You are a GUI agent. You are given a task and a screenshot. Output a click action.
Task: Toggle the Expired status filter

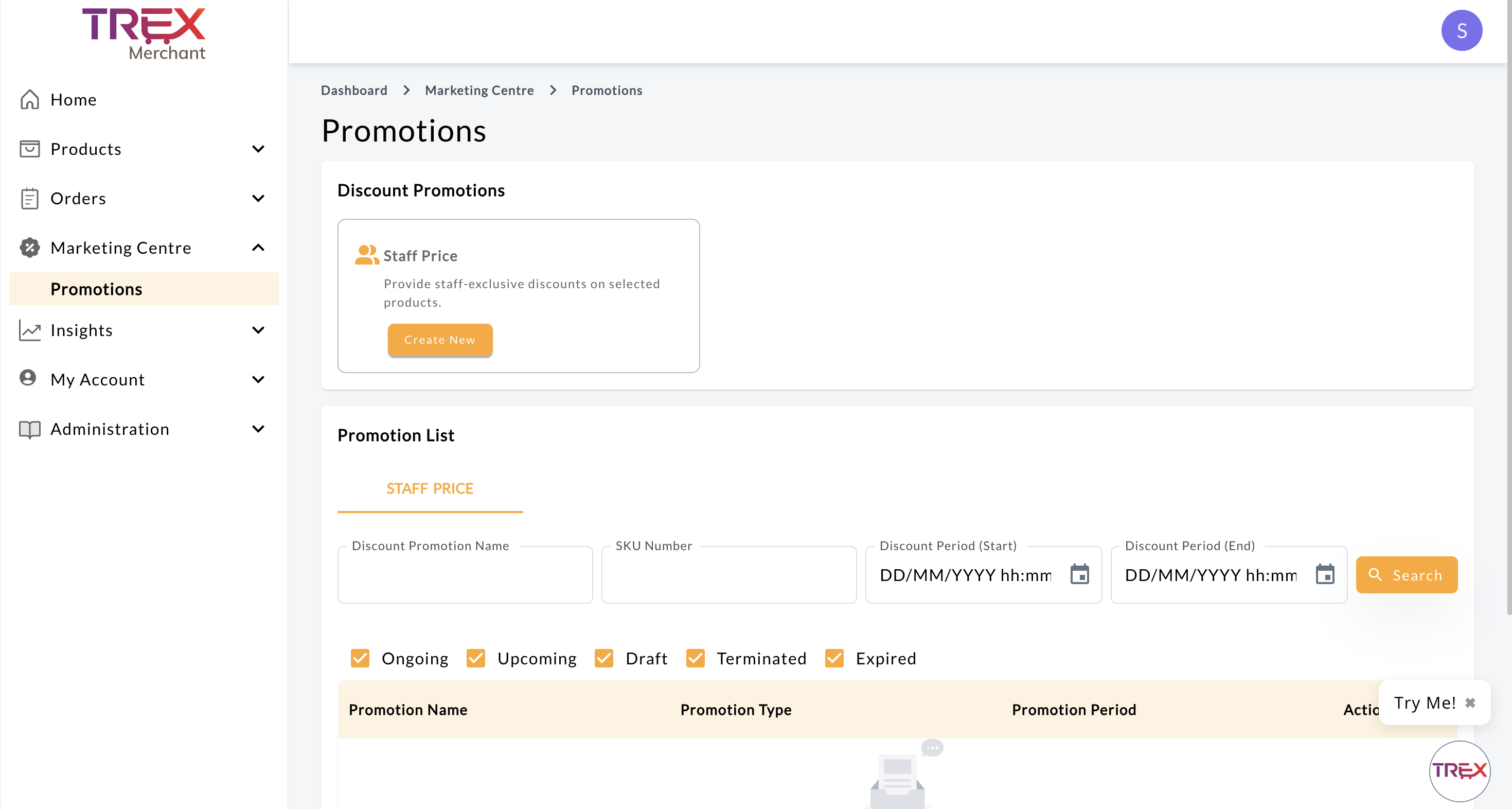(x=833, y=658)
